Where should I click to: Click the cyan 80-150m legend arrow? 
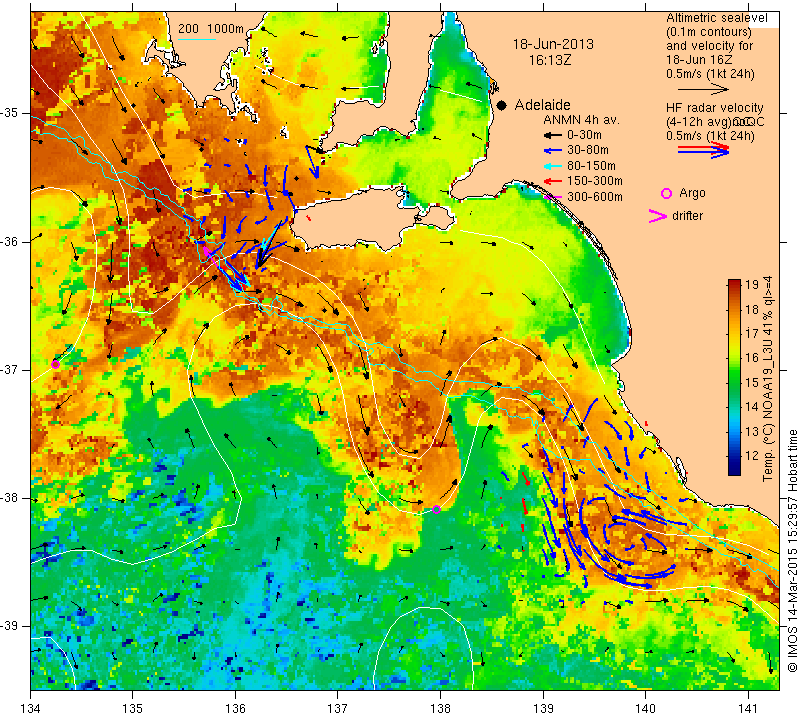click(x=552, y=166)
